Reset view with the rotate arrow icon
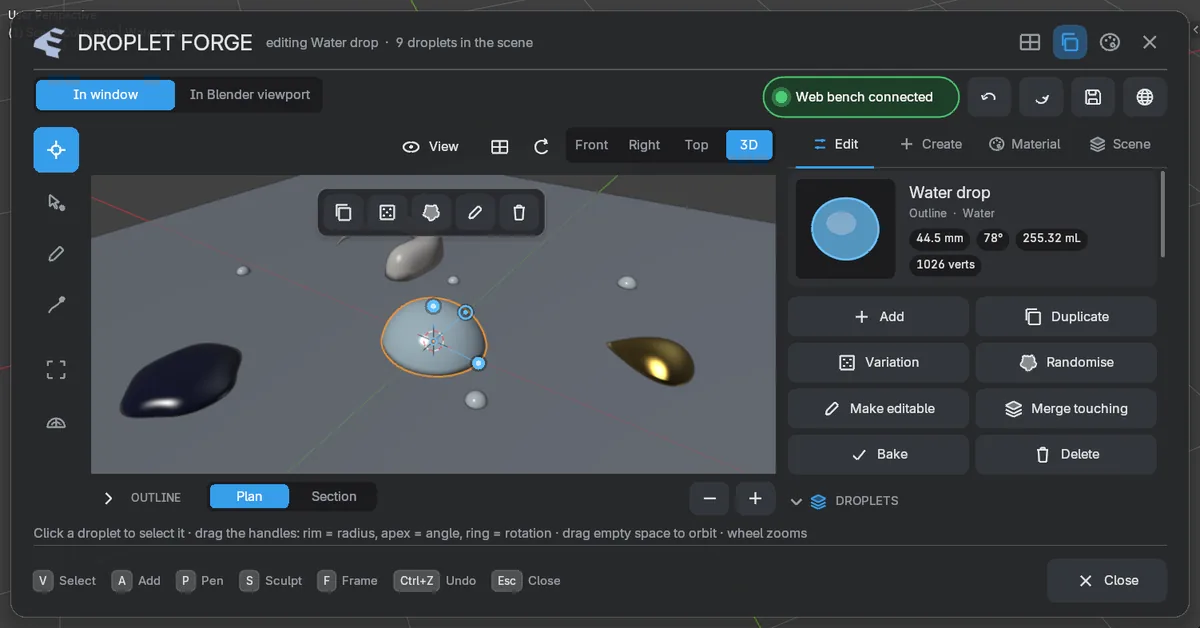 541,146
